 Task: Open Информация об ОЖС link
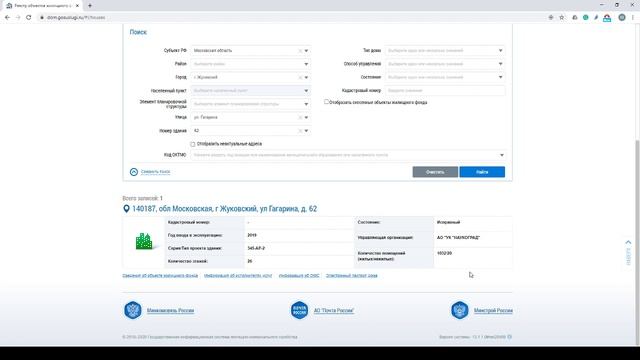pyautogui.click(x=299, y=276)
